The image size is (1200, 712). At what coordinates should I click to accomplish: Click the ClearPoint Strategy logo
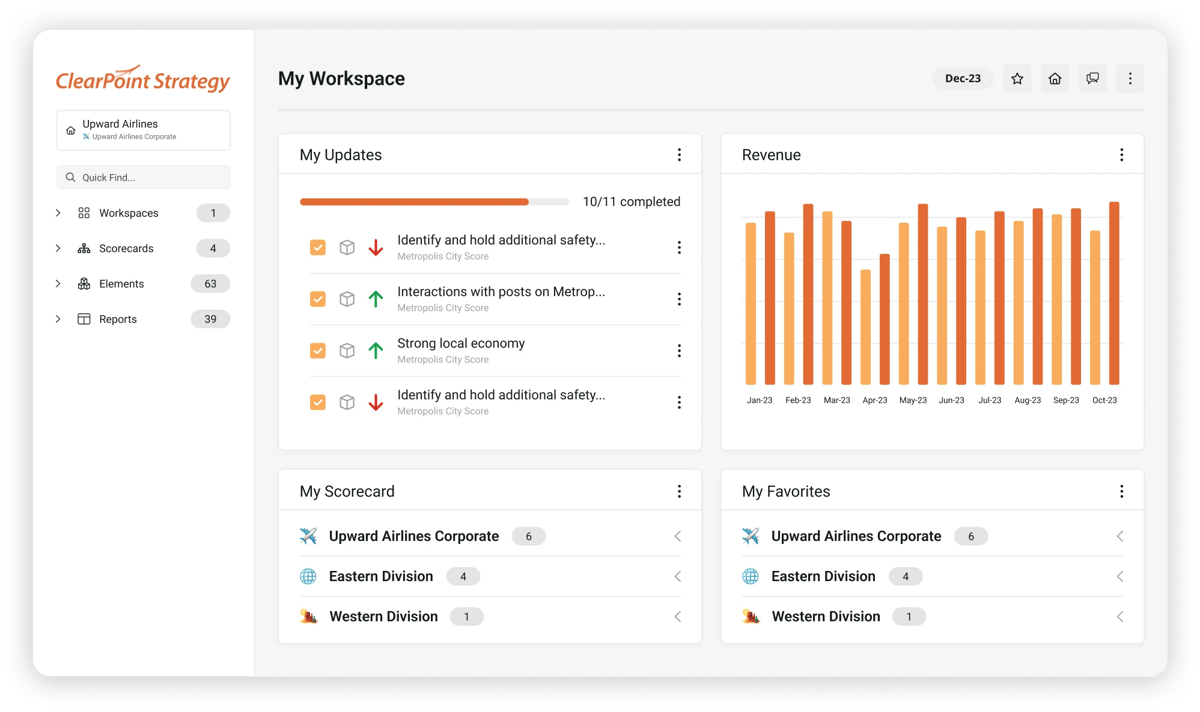point(143,78)
